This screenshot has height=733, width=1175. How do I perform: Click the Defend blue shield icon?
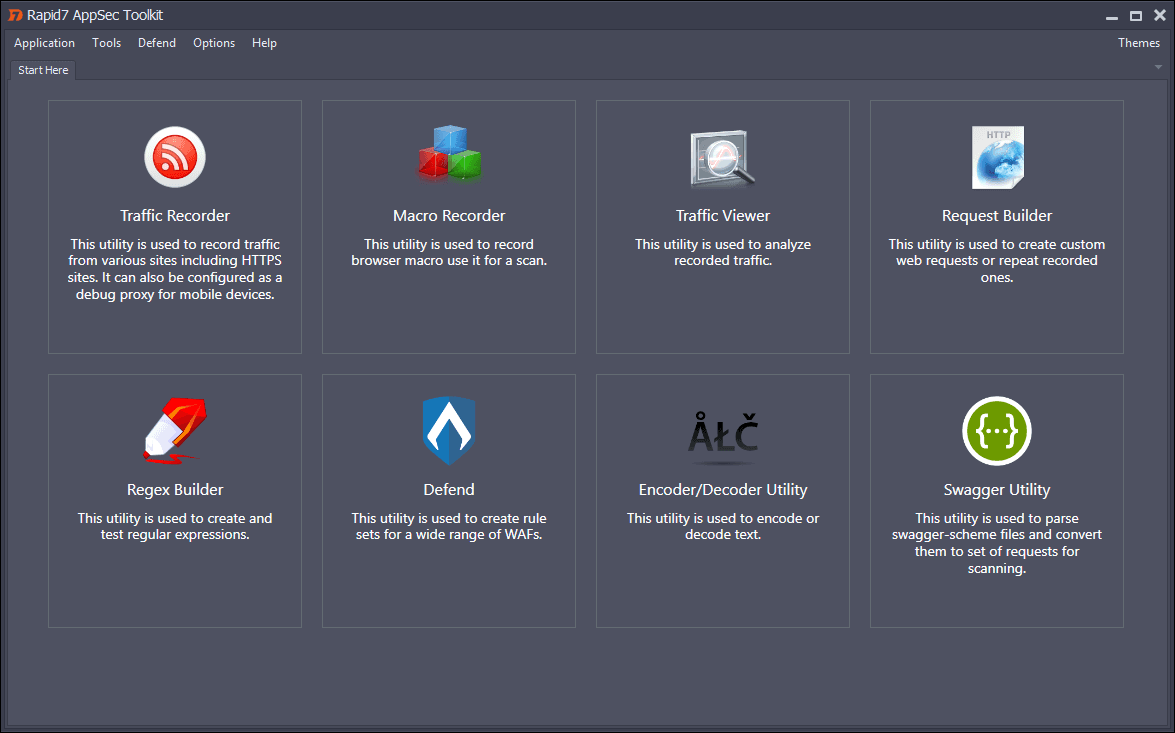[448, 431]
